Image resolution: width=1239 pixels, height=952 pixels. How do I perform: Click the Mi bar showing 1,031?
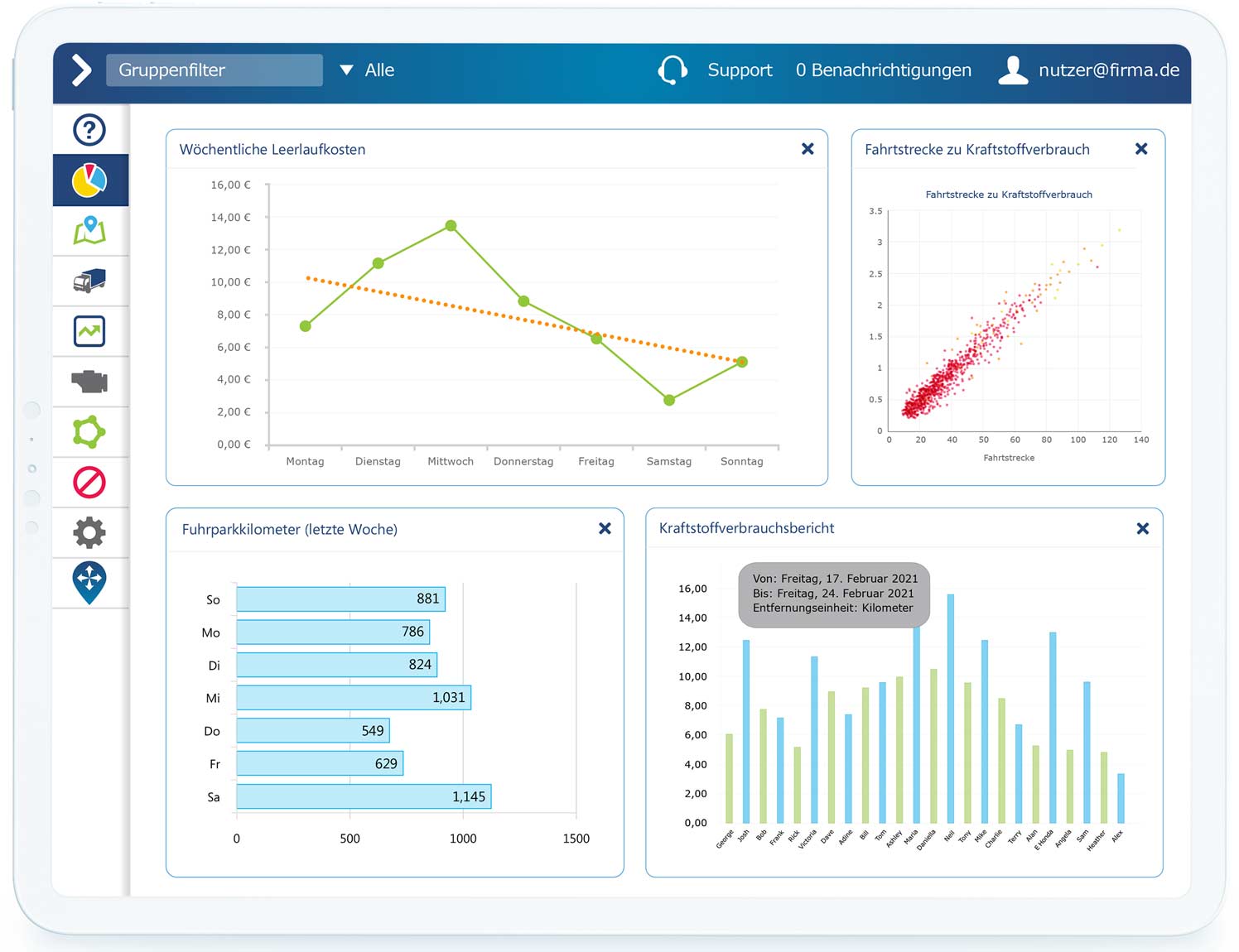tap(354, 698)
